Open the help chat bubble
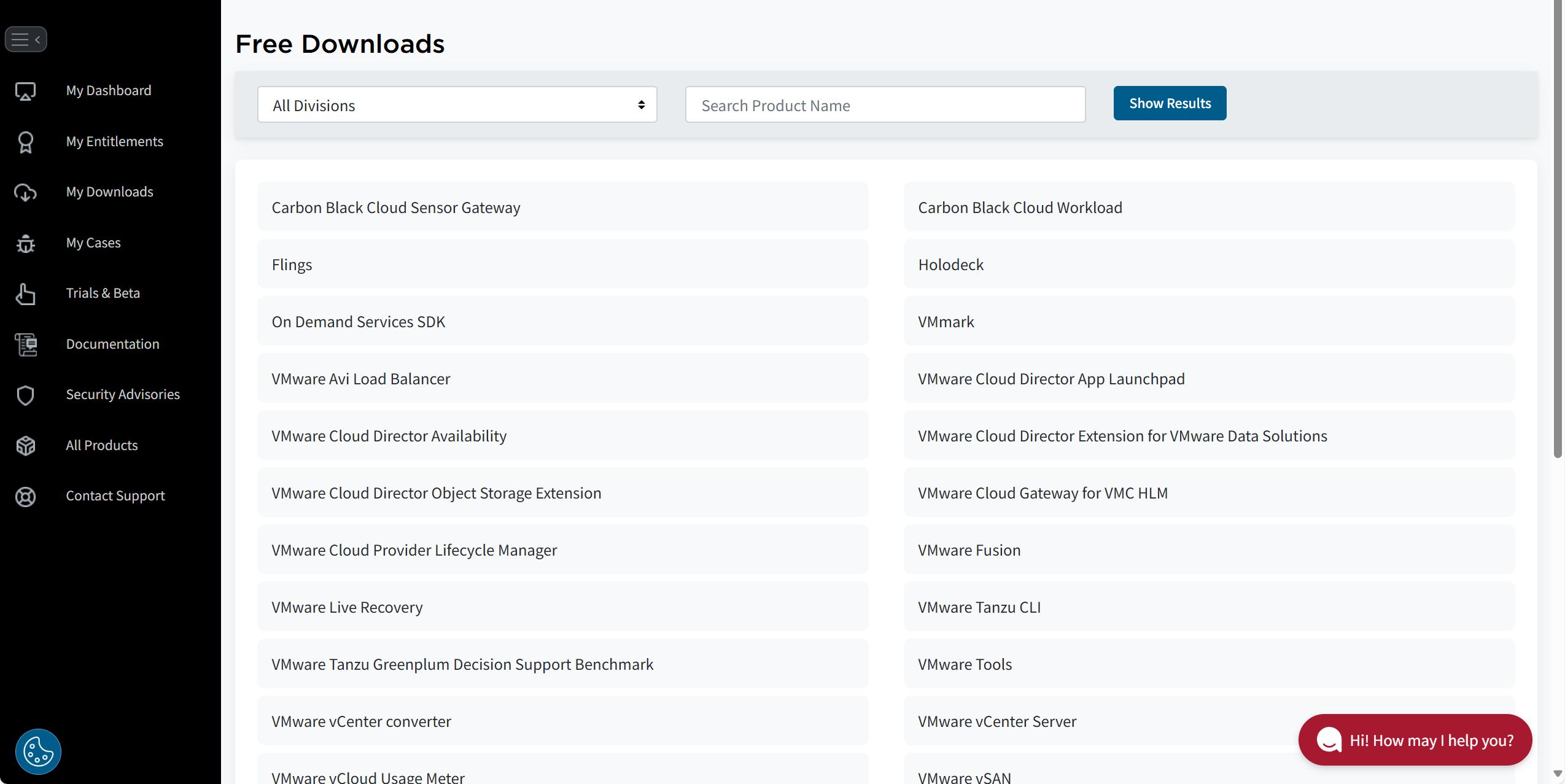1565x784 pixels. (1413, 739)
